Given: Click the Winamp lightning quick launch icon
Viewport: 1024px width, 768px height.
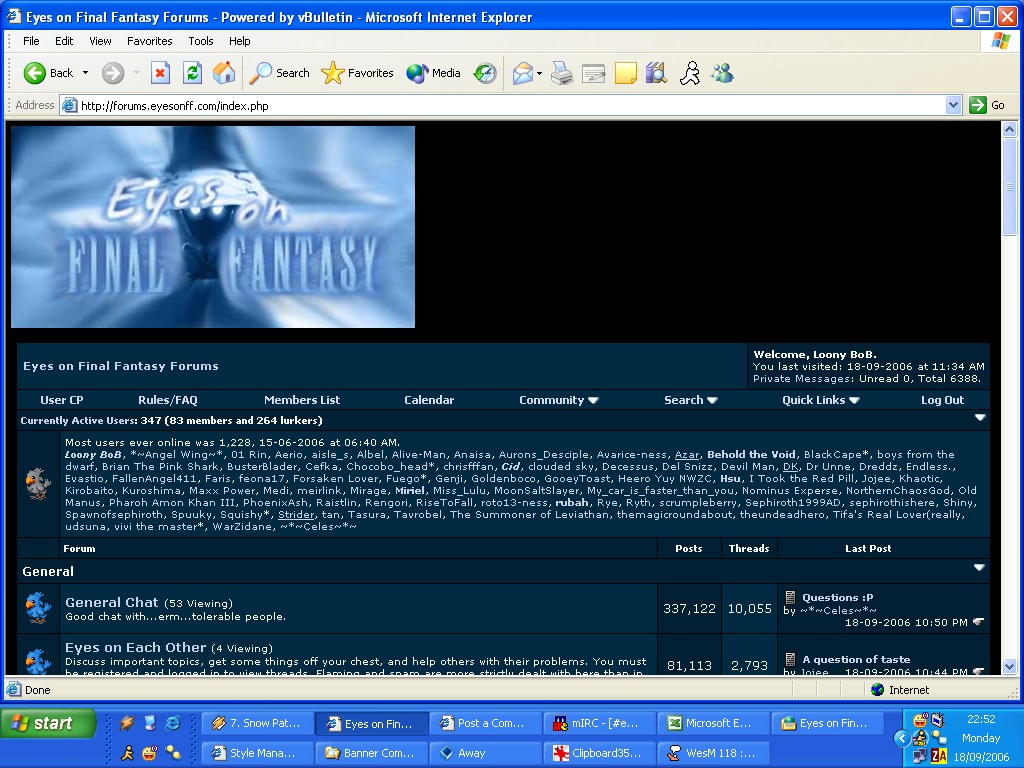Looking at the screenshot, I should [x=127, y=723].
